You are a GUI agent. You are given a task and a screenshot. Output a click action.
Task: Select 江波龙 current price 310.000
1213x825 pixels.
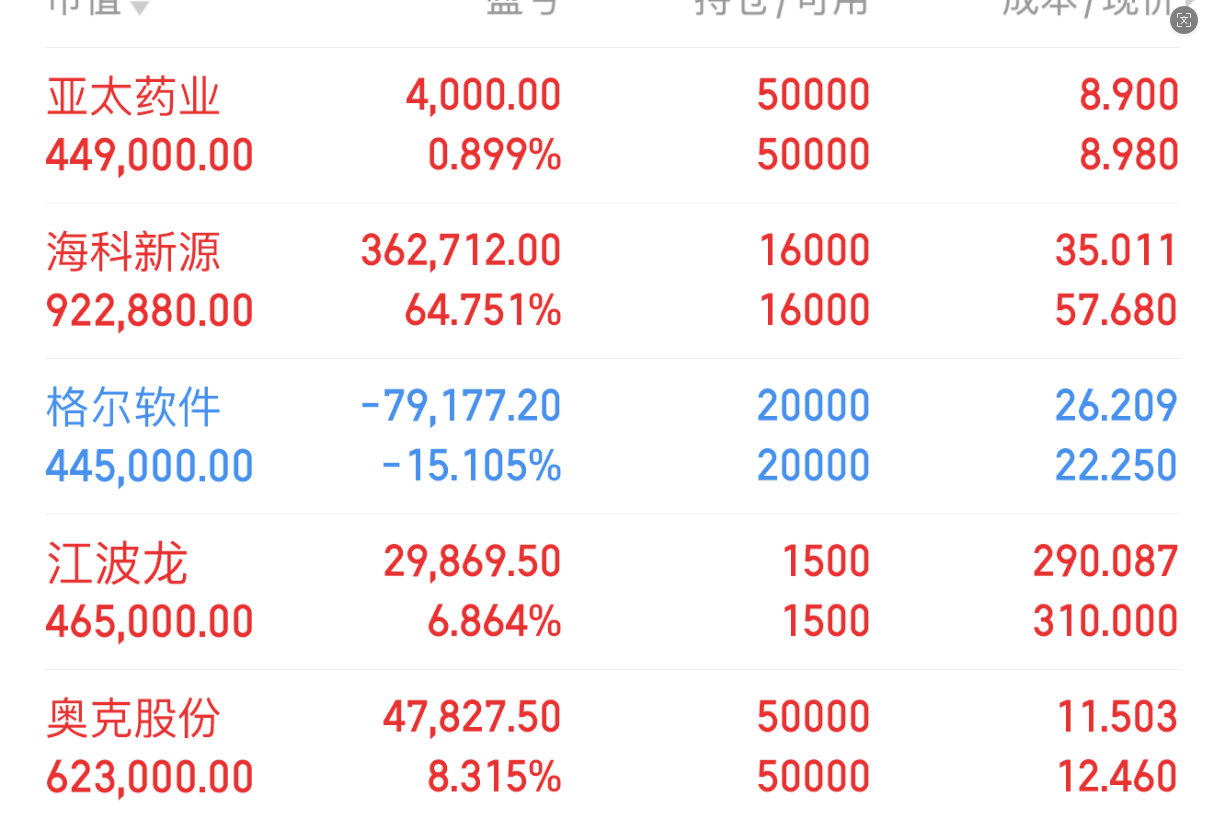[1106, 622]
